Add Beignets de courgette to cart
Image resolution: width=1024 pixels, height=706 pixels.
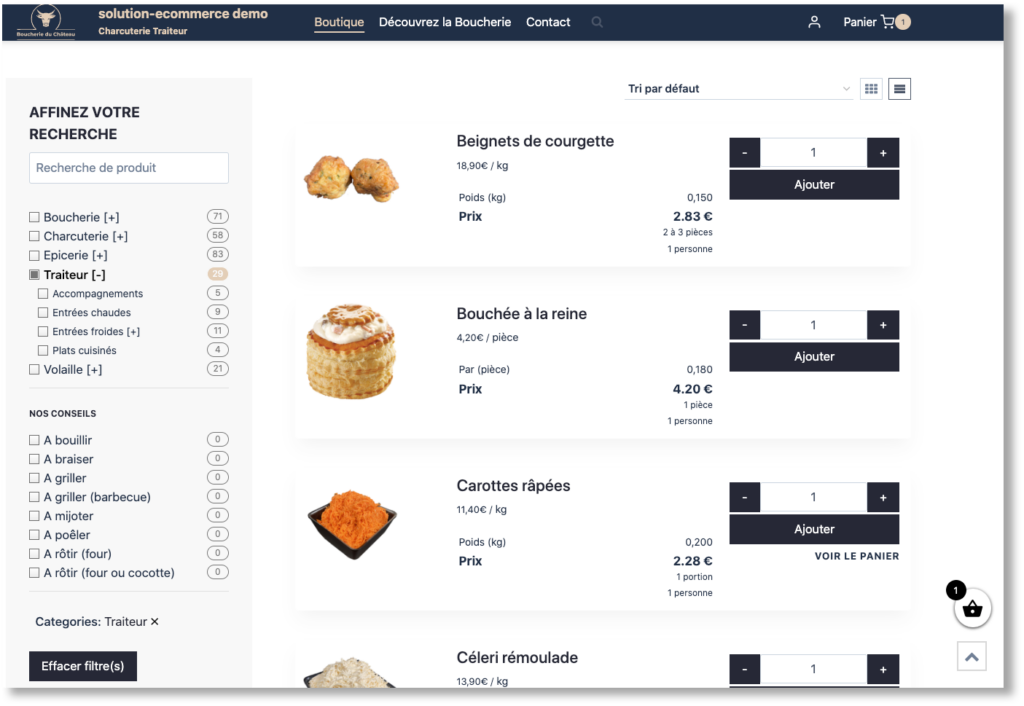[x=814, y=185]
